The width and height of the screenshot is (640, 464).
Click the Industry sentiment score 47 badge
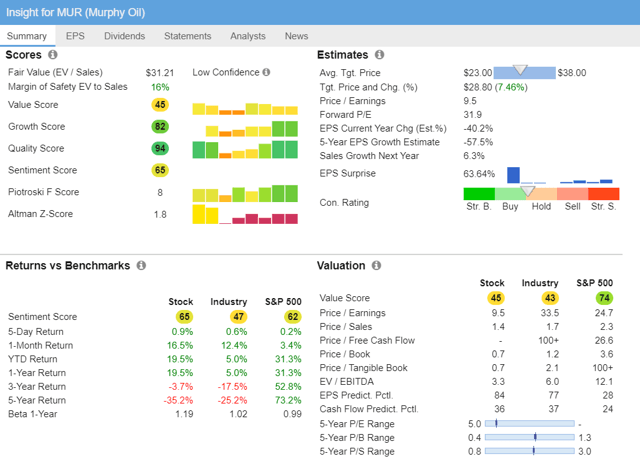[x=238, y=317]
